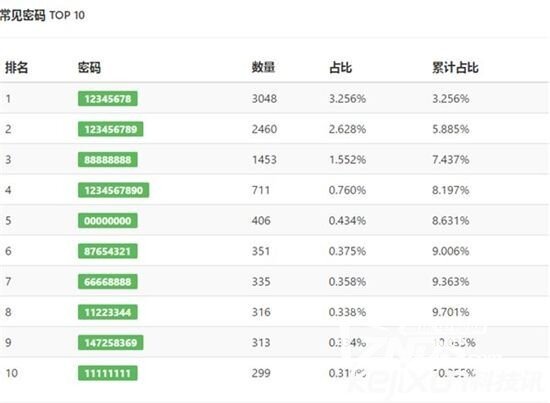Click the 147258369 green badge
The height and width of the screenshot is (403, 550).
[110, 343]
